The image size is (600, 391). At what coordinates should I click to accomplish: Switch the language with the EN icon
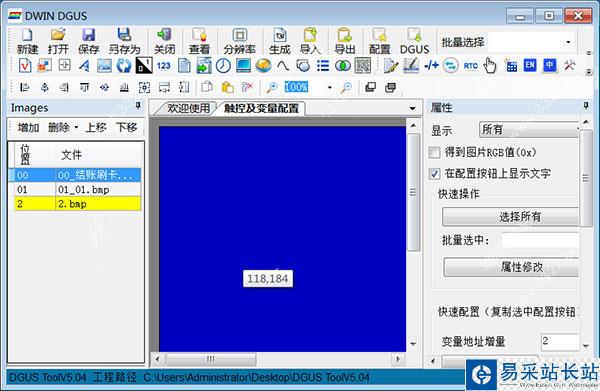click(x=530, y=65)
